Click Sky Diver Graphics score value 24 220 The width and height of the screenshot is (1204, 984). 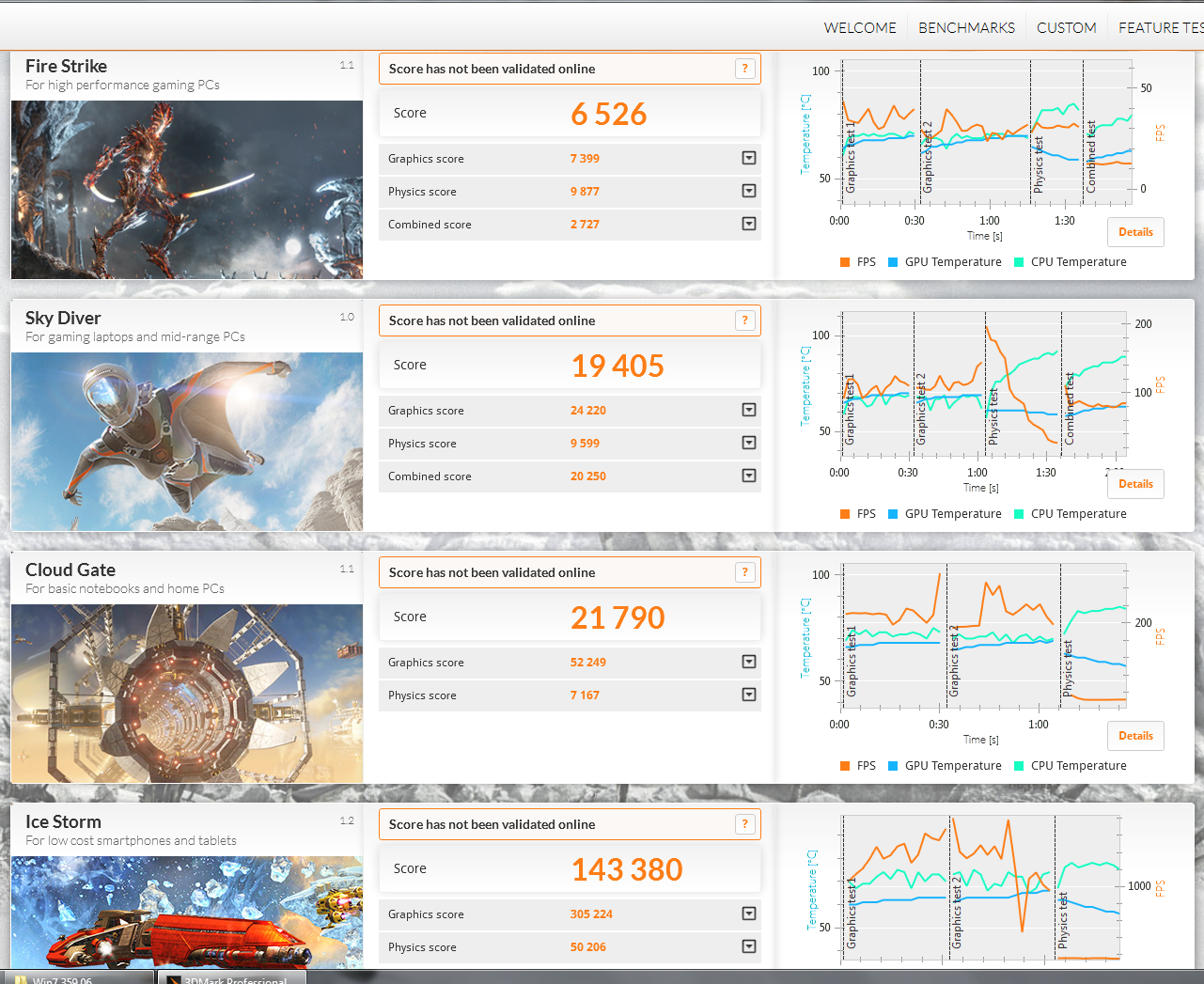(x=588, y=410)
